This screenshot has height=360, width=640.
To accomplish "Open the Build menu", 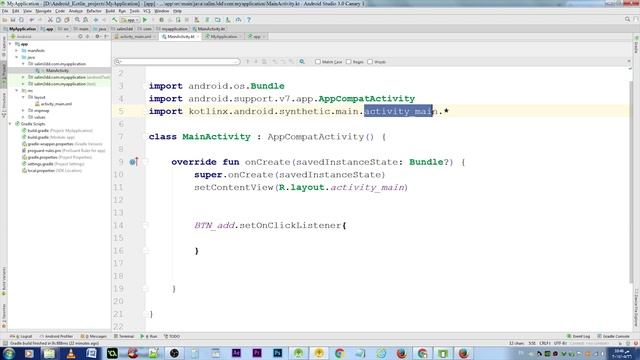I will coord(110,11).
